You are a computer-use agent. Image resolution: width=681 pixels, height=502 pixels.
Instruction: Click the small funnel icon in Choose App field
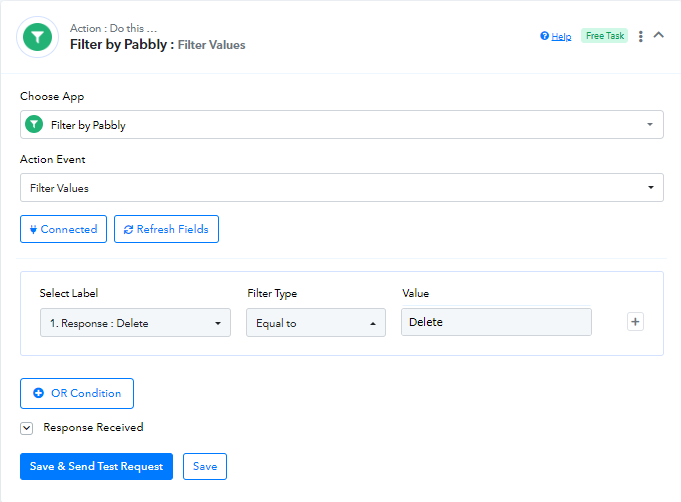[x=34, y=124]
